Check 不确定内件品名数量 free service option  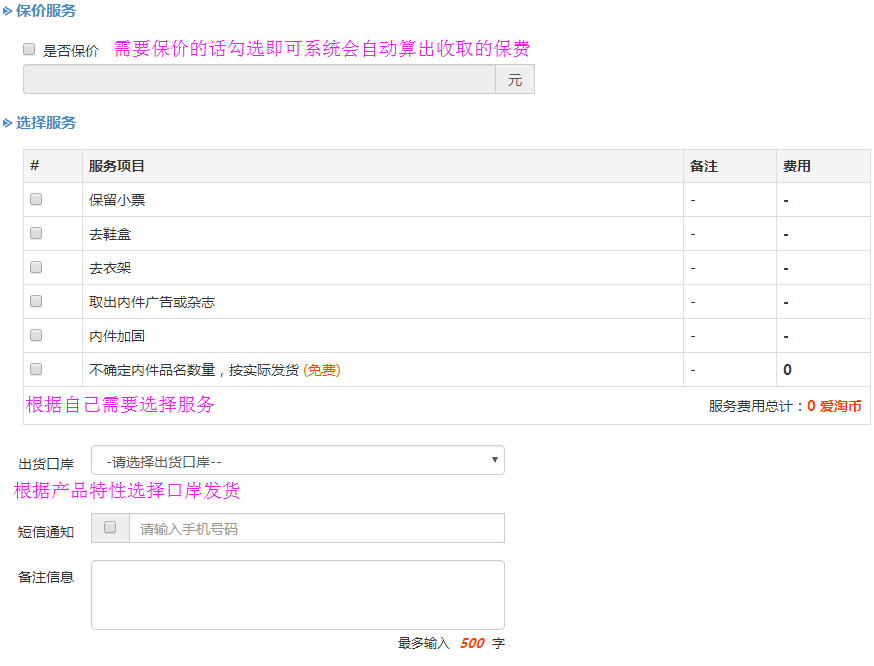(x=36, y=370)
